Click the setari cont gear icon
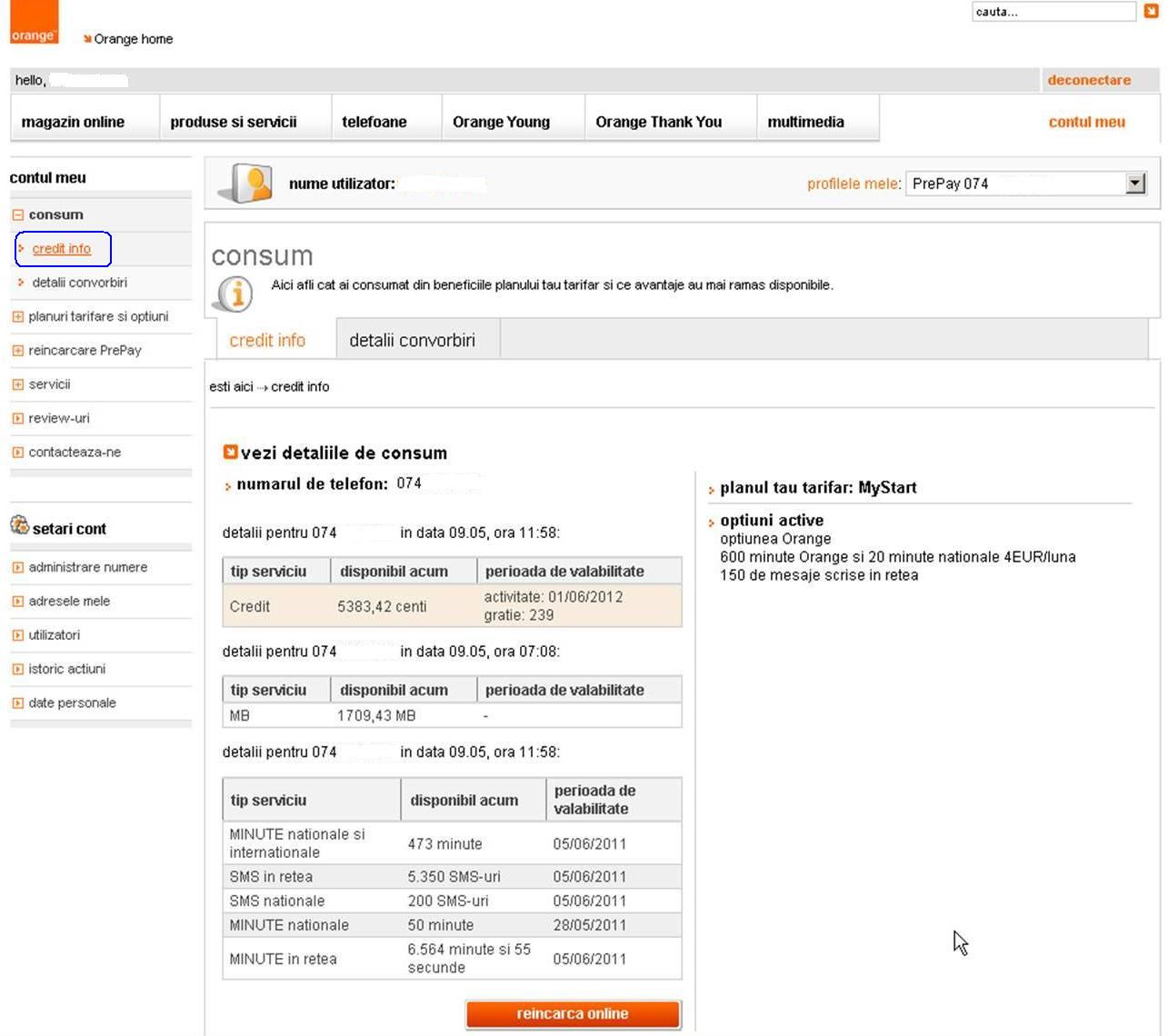The width and height of the screenshot is (1168, 1036). click(x=19, y=525)
